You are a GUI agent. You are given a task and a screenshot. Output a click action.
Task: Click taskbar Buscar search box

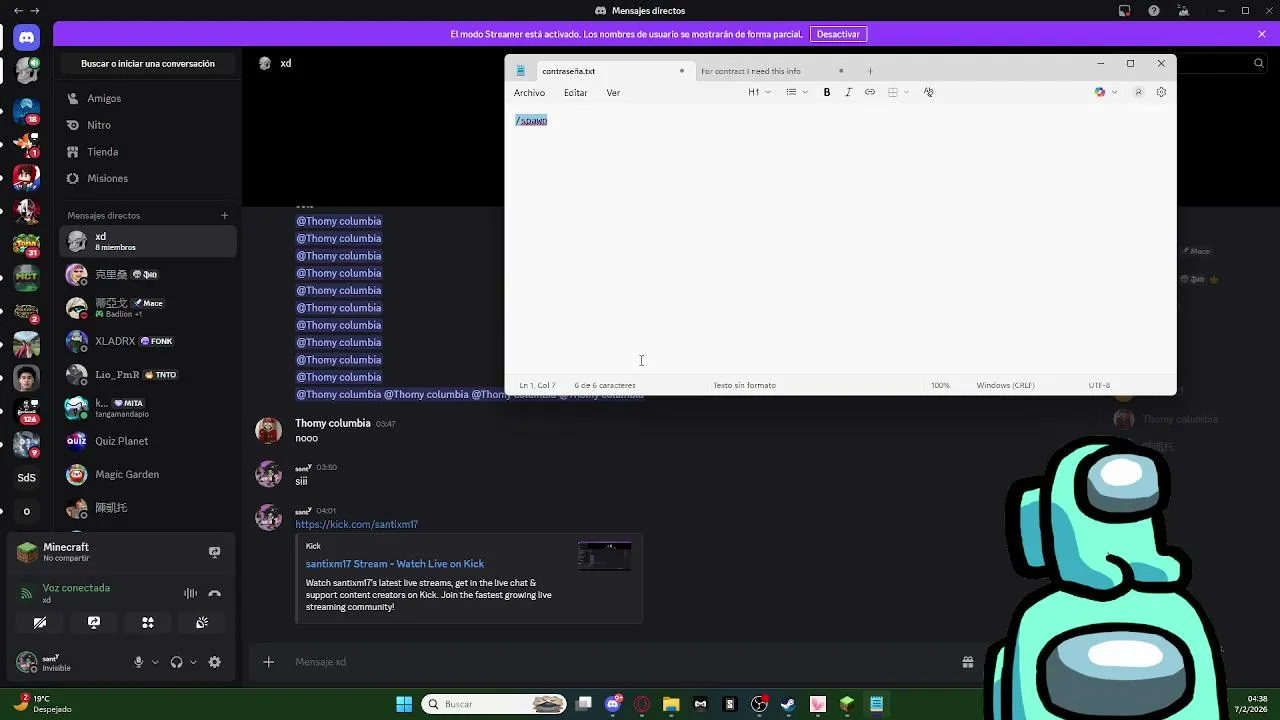495,704
